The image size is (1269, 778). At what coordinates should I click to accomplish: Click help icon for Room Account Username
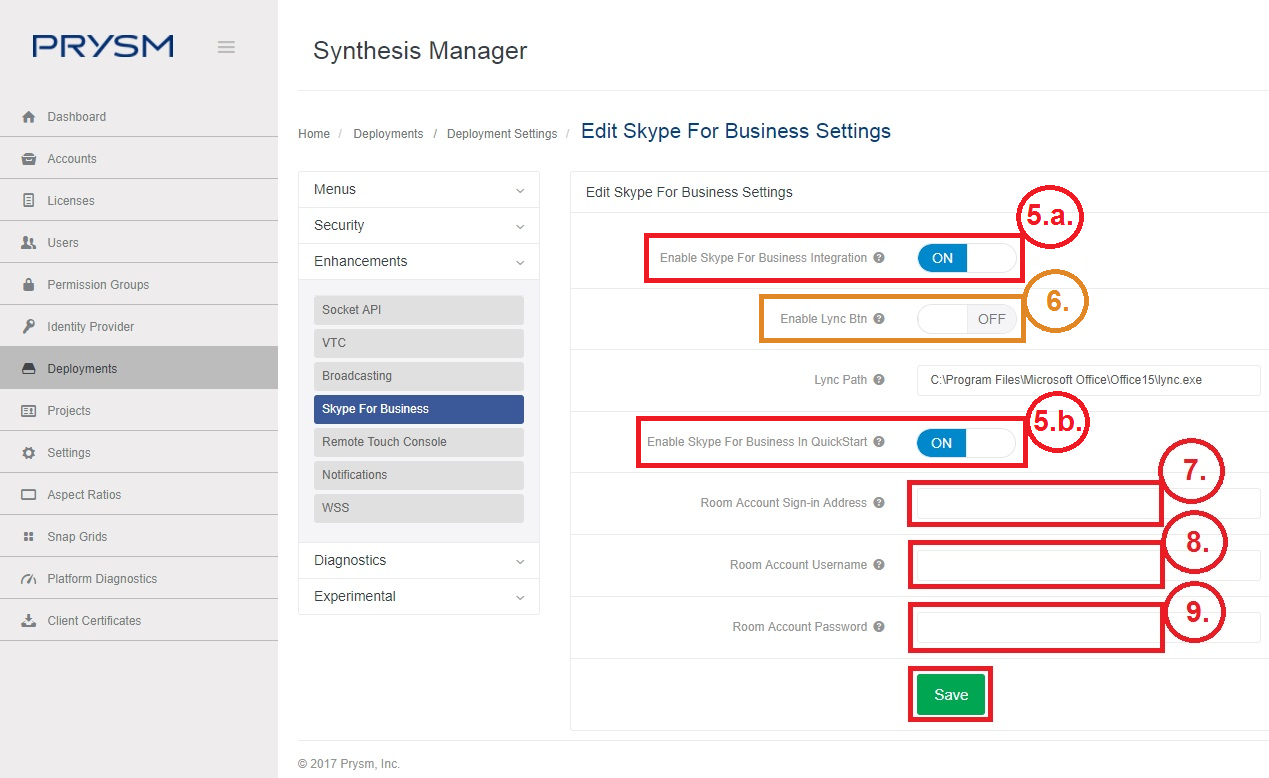click(x=879, y=565)
